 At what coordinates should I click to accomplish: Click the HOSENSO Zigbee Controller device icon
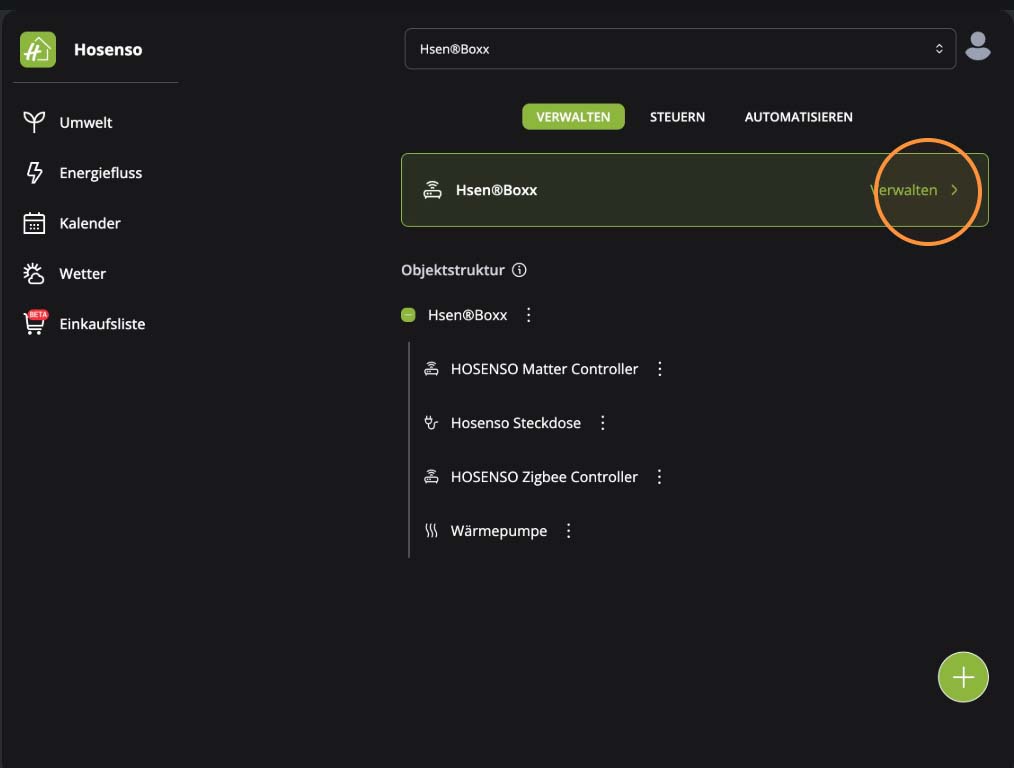pos(431,476)
